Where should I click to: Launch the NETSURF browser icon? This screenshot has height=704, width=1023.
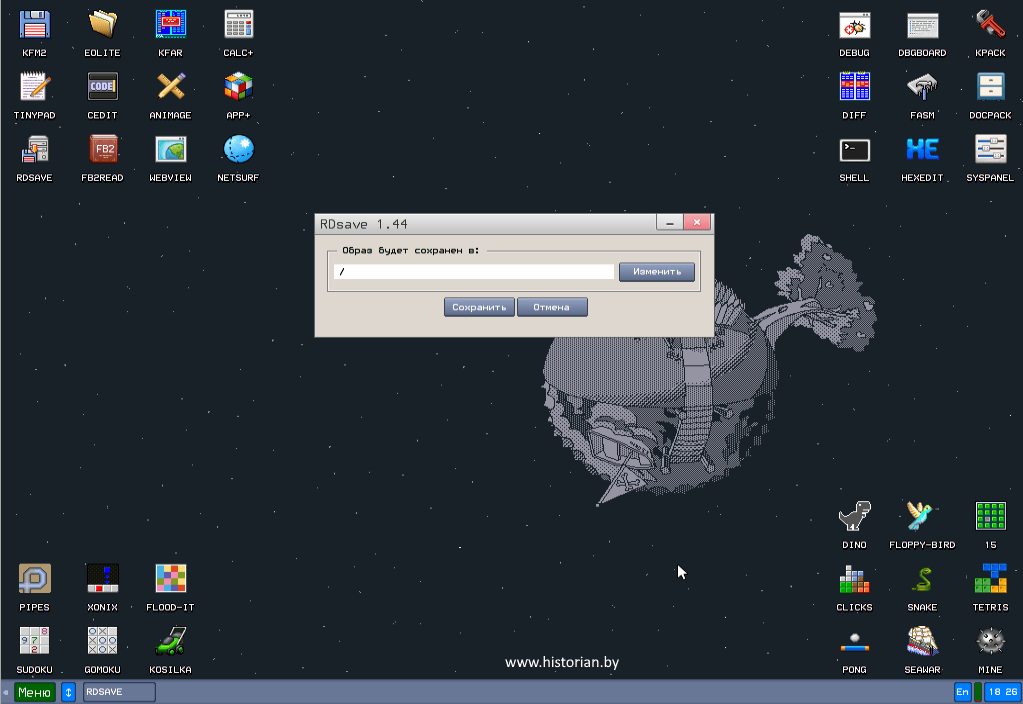pos(238,150)
